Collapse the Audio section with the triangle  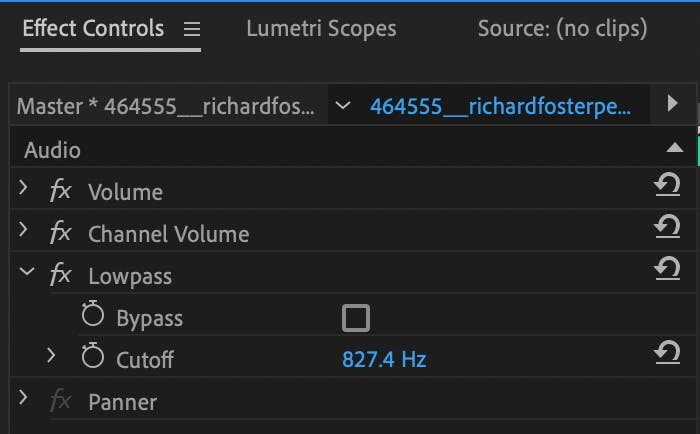pyautogui.click(x=675, y=148)
